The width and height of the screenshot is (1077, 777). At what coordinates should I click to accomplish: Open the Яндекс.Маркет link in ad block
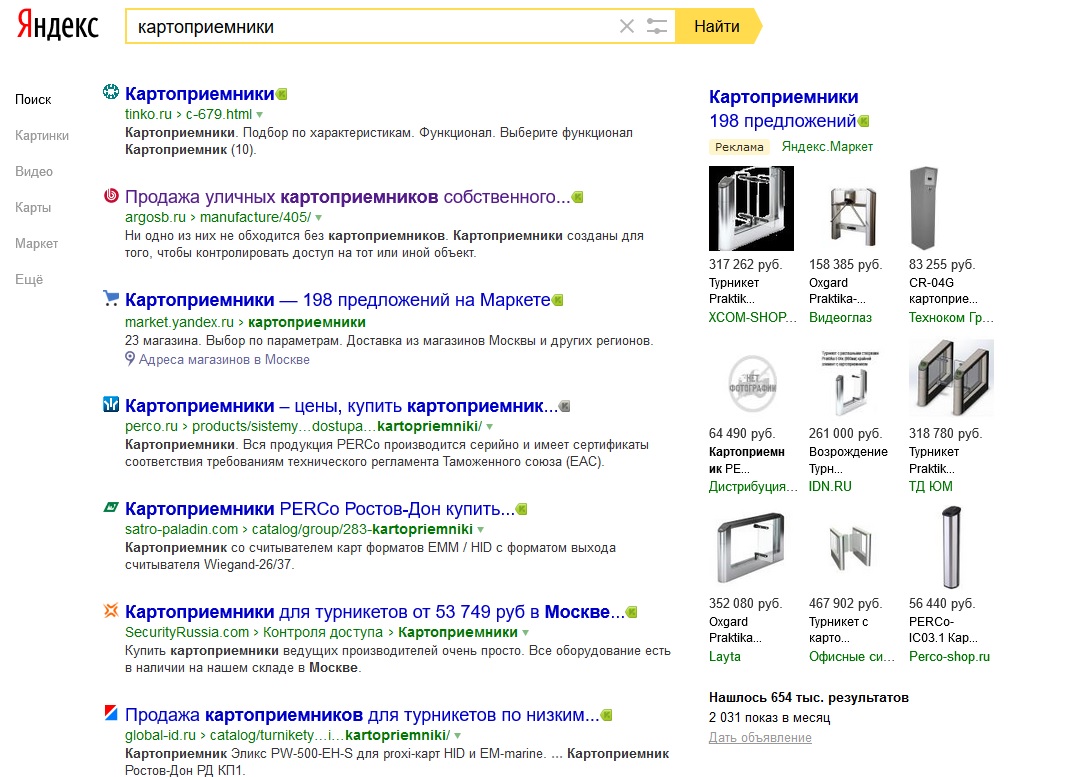827,146
